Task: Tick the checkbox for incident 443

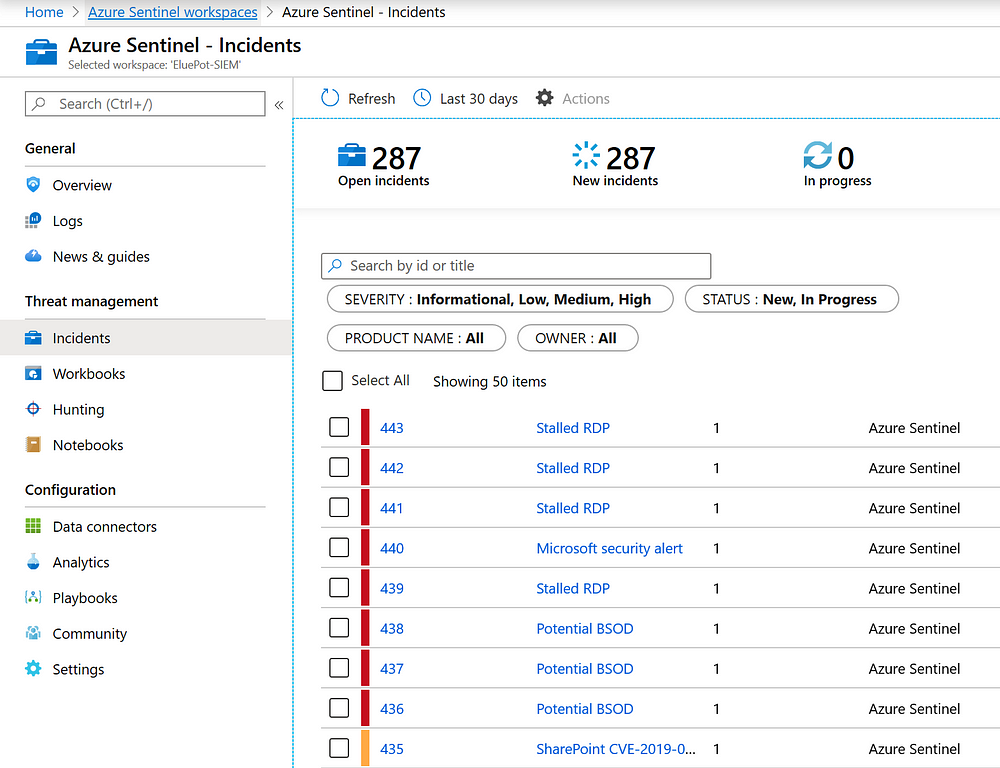Action: (339, 427)
